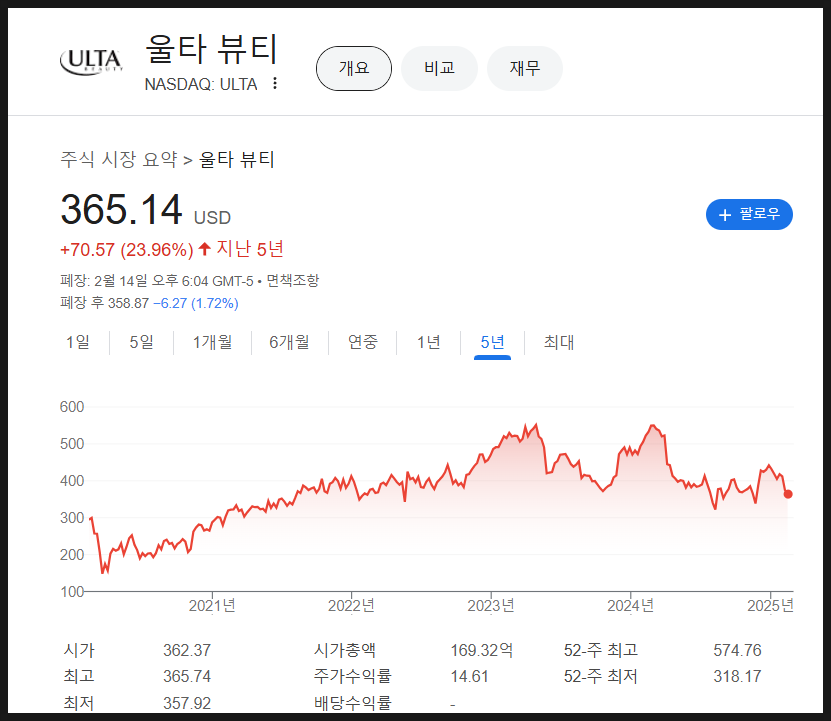831x721 pixels.
Task: Click the 2022년 axis label
Action: pyautogui.click(x=351, y=605)
